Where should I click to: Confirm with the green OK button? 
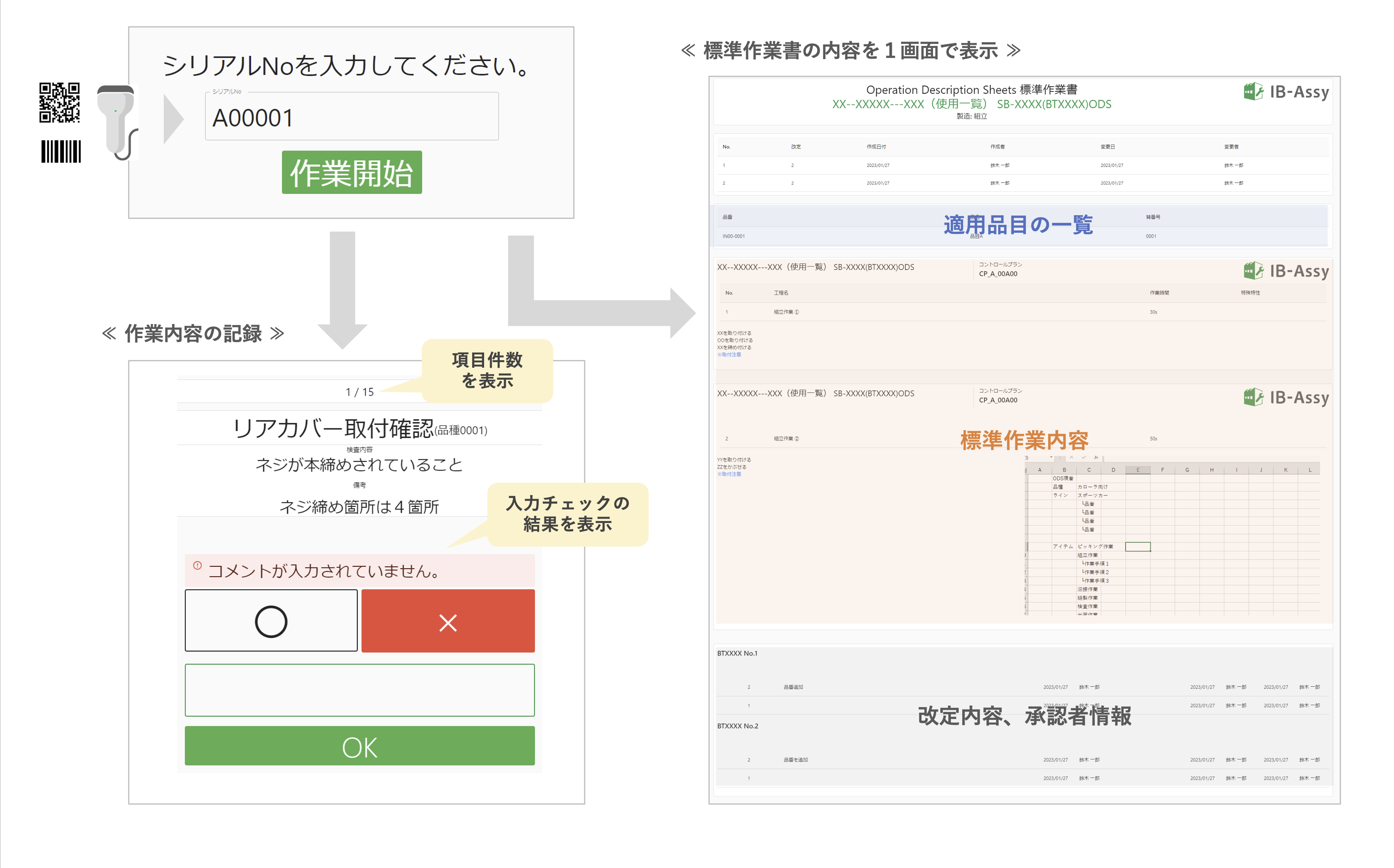(359, 746)
